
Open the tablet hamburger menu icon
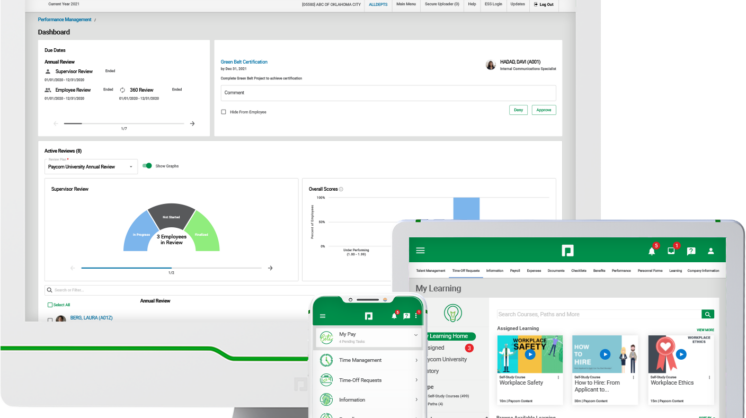click(420, 250)
